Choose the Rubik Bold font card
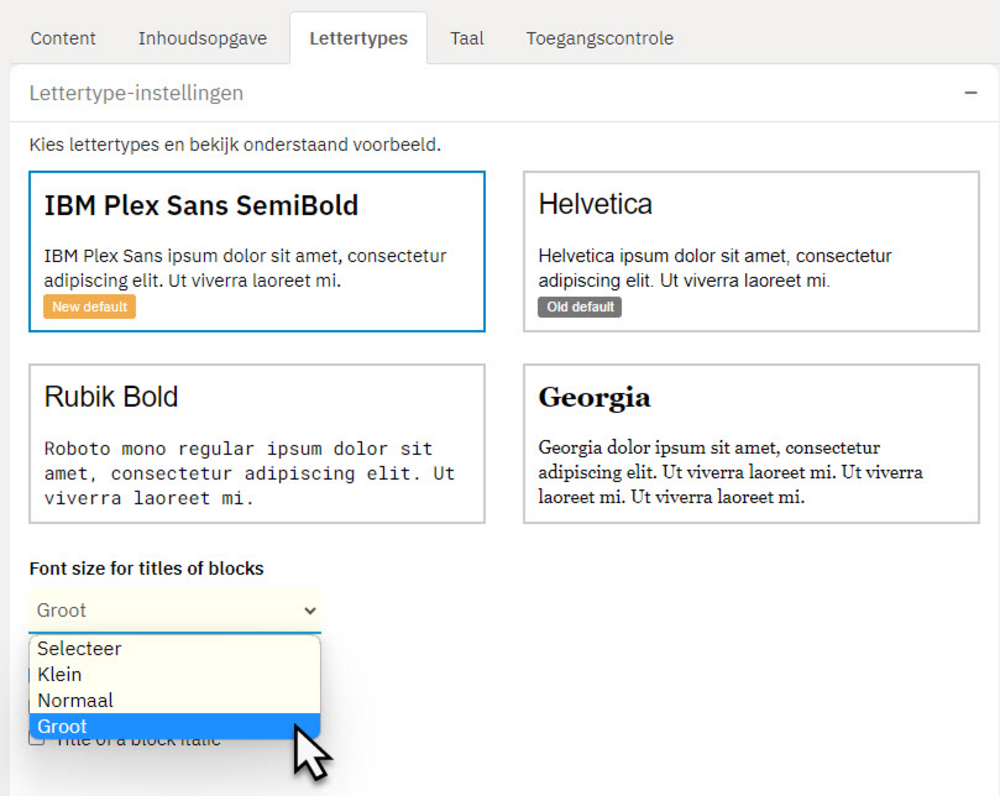 257,444
